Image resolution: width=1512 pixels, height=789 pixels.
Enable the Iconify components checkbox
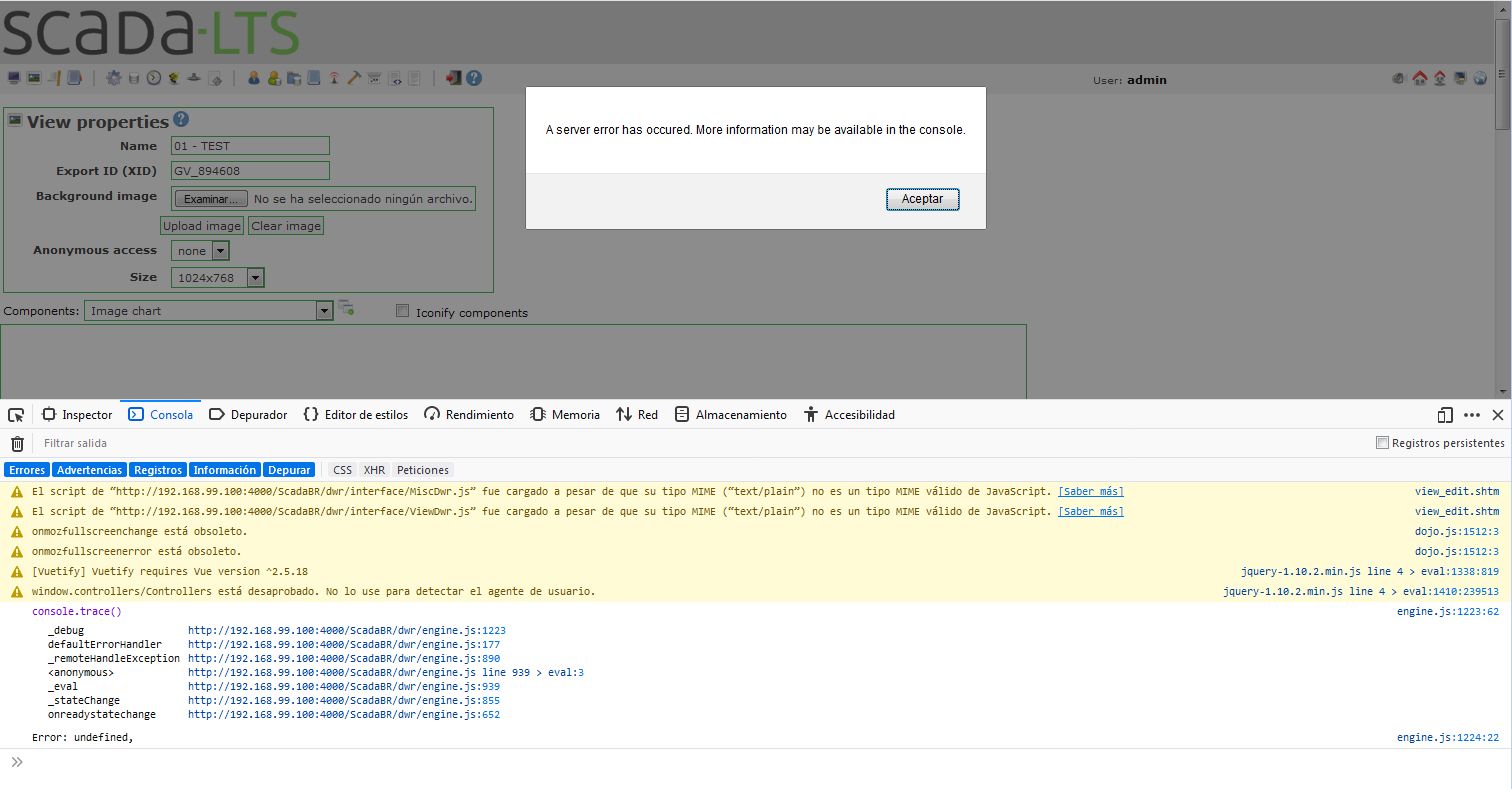[402, 311]
